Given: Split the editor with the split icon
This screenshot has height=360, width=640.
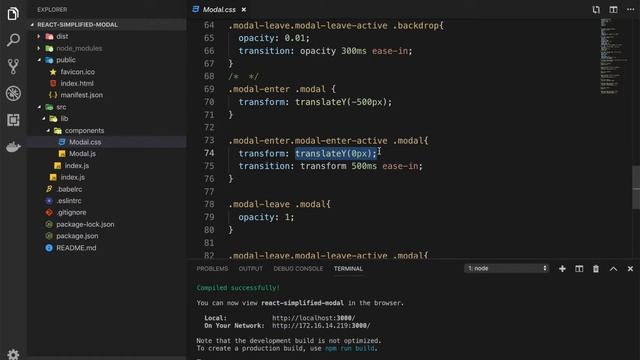Looking at the screenshot, I should pyautogui.click(x=613, y=9).
